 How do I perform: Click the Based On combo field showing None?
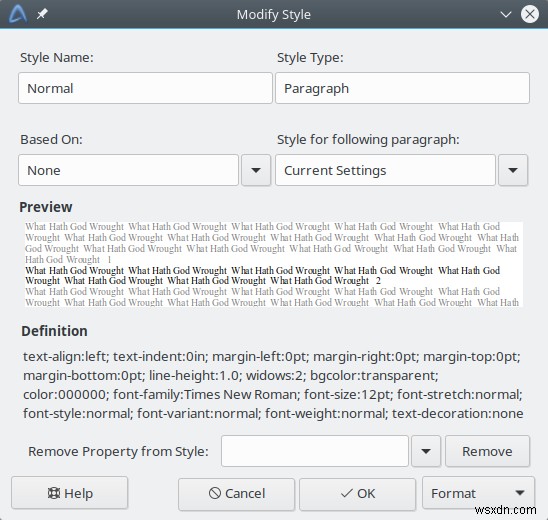click(x=128, y=170)
